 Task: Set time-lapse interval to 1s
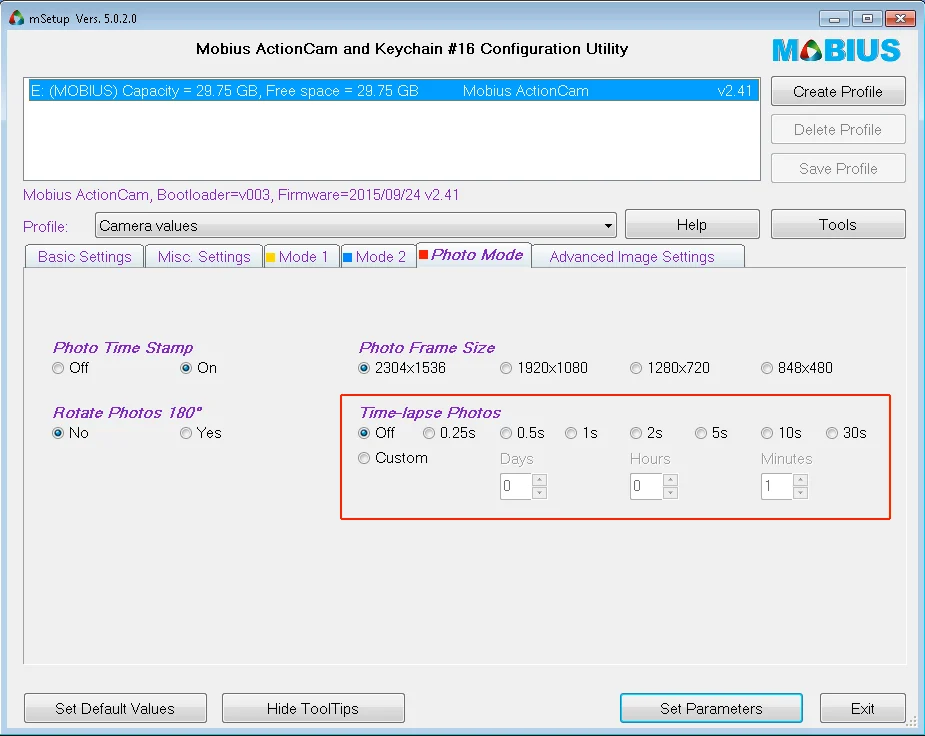[x=570, y=433]
